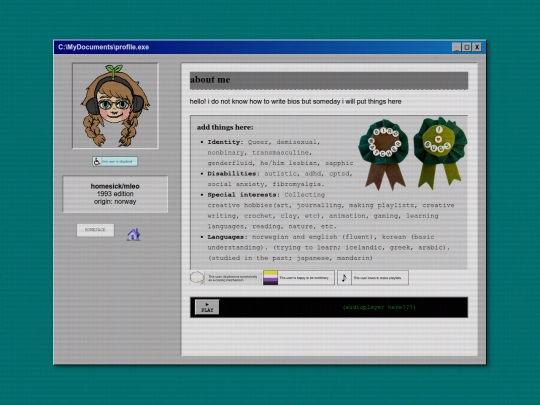540x405 pixels.
Task: Click the nonbinary flag userbox
Action: [299, 278]
